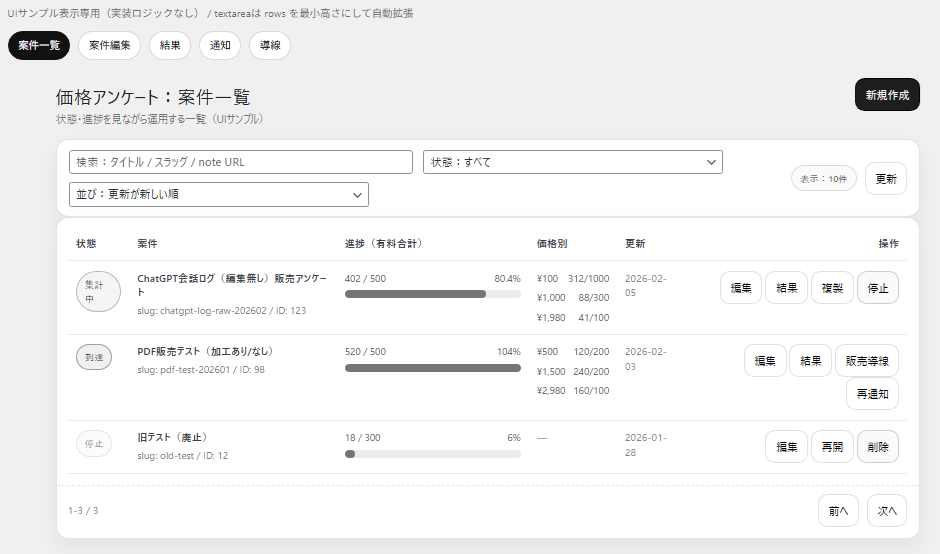This screenshot has height=554, width=940.
Task: Duplicate the ChatGPT会話ログ survey with 複製
Action: click(832, 288)
